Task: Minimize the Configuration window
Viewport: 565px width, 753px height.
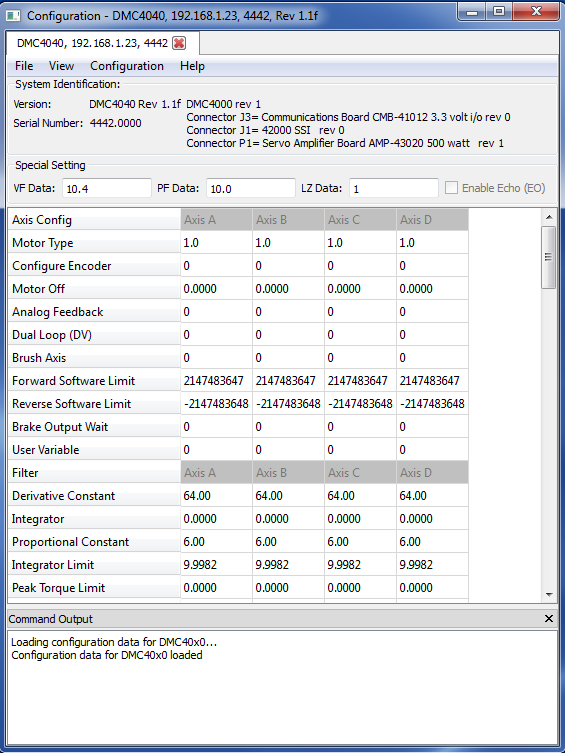Action: pyautogui.click(x=472, y=12)
